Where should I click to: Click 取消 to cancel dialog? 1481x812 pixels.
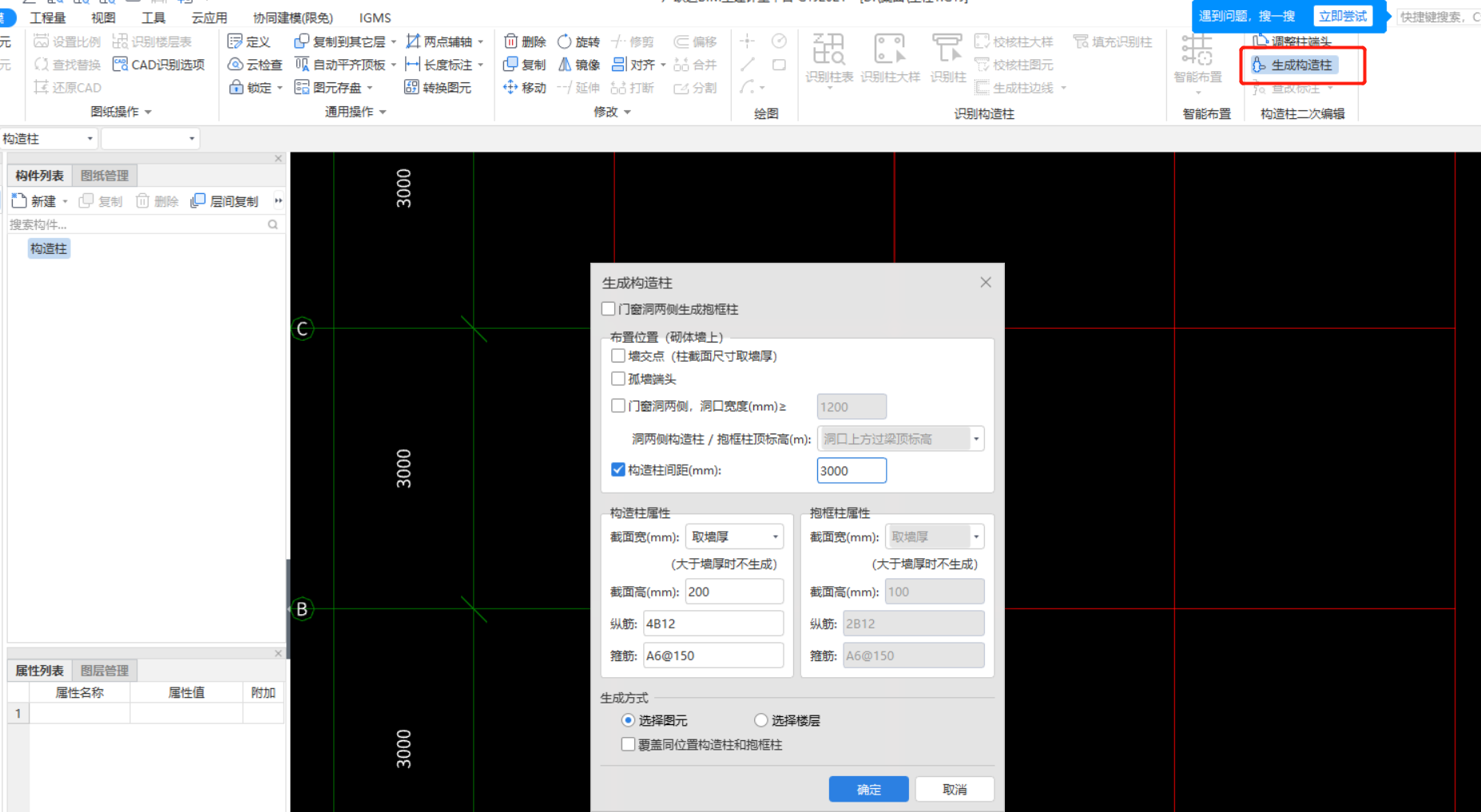[x=955, y=789]
